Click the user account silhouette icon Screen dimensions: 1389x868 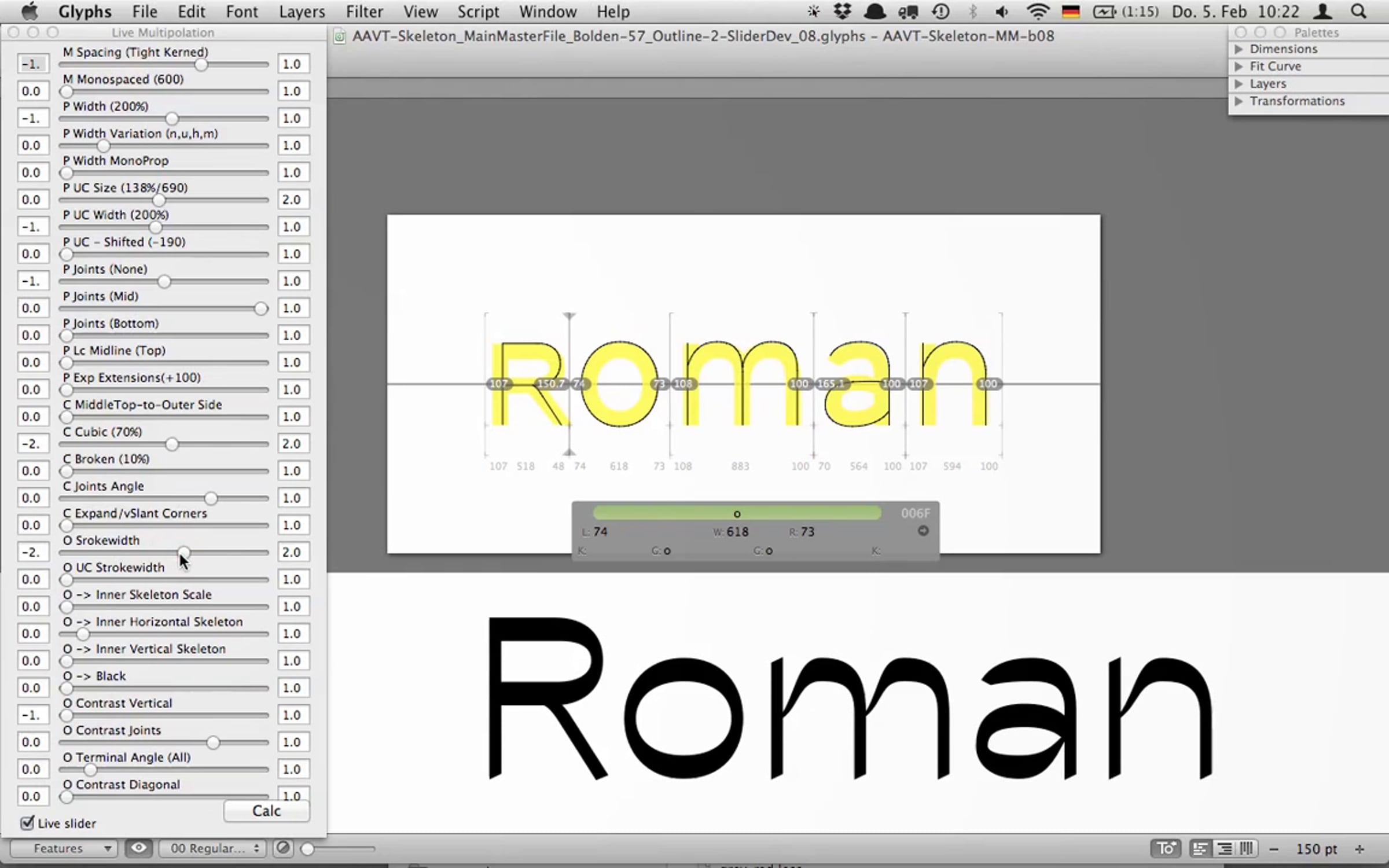(x=1322, y=12)
